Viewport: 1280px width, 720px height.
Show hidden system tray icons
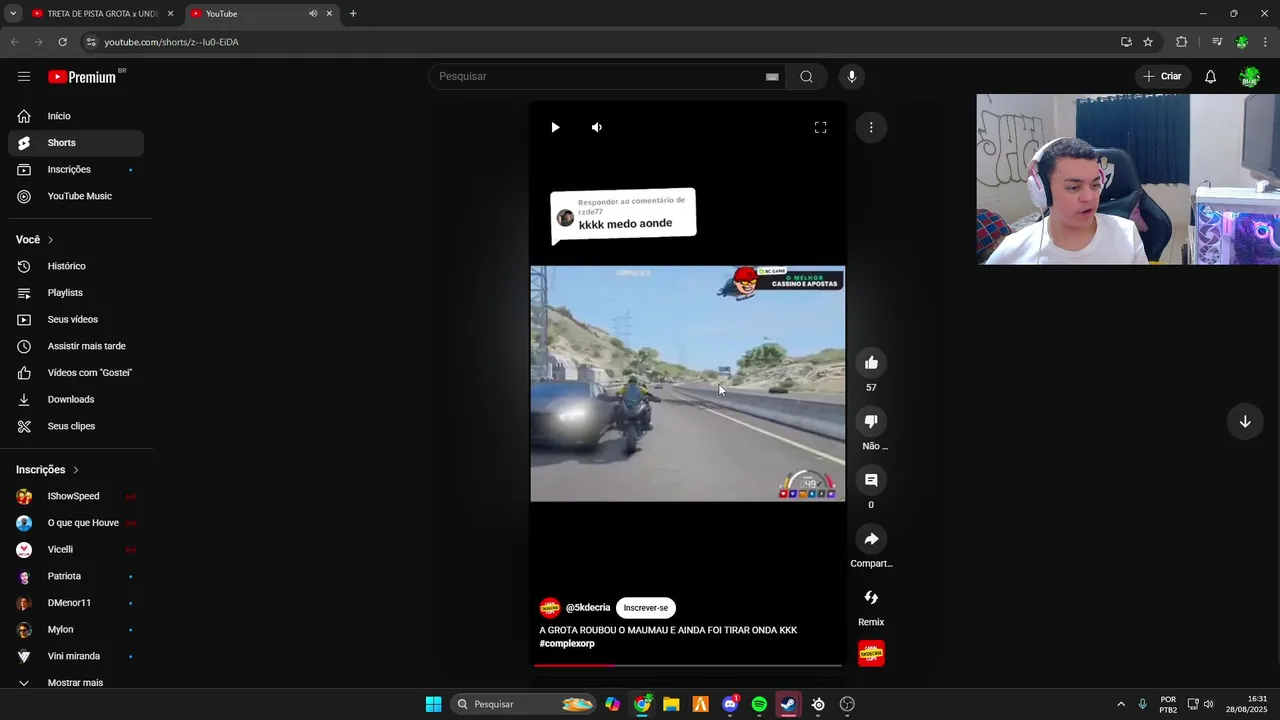(1121, 704)
